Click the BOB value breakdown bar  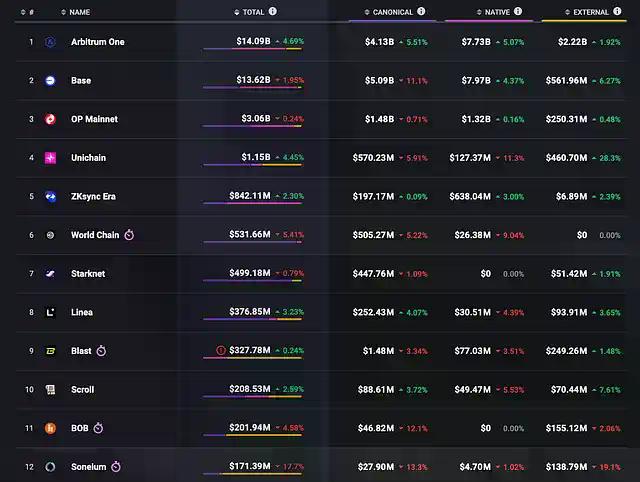(253, 435)
